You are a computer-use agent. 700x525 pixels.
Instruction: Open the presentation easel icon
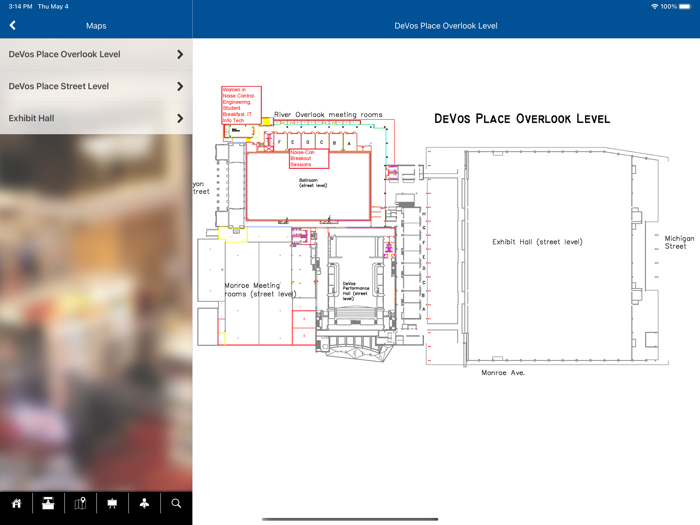[112, 504]
